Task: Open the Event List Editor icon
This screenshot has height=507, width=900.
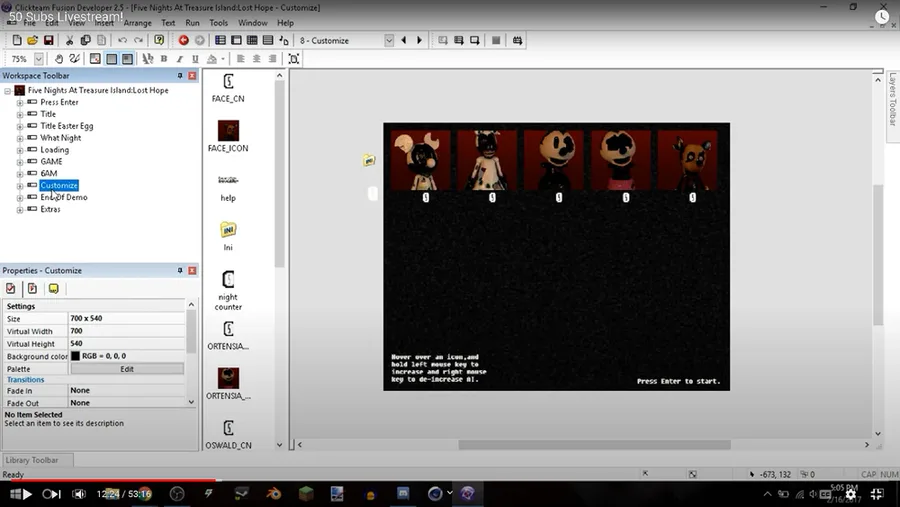Action: pos(268,40)
